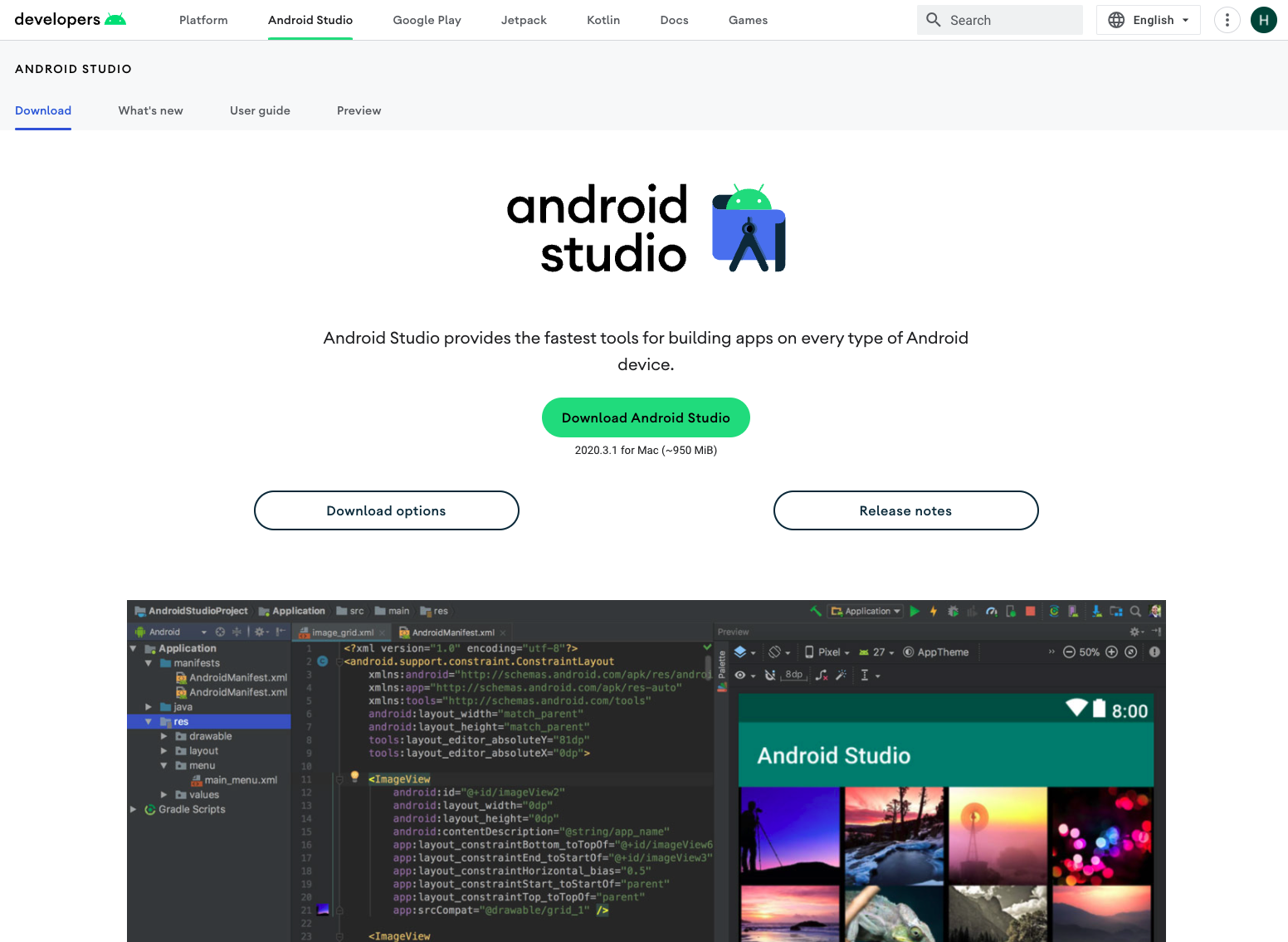Viewport: 1288px width, 942px height.
Task: Open the 'H' account avatar
Action: click(1263, 20)
